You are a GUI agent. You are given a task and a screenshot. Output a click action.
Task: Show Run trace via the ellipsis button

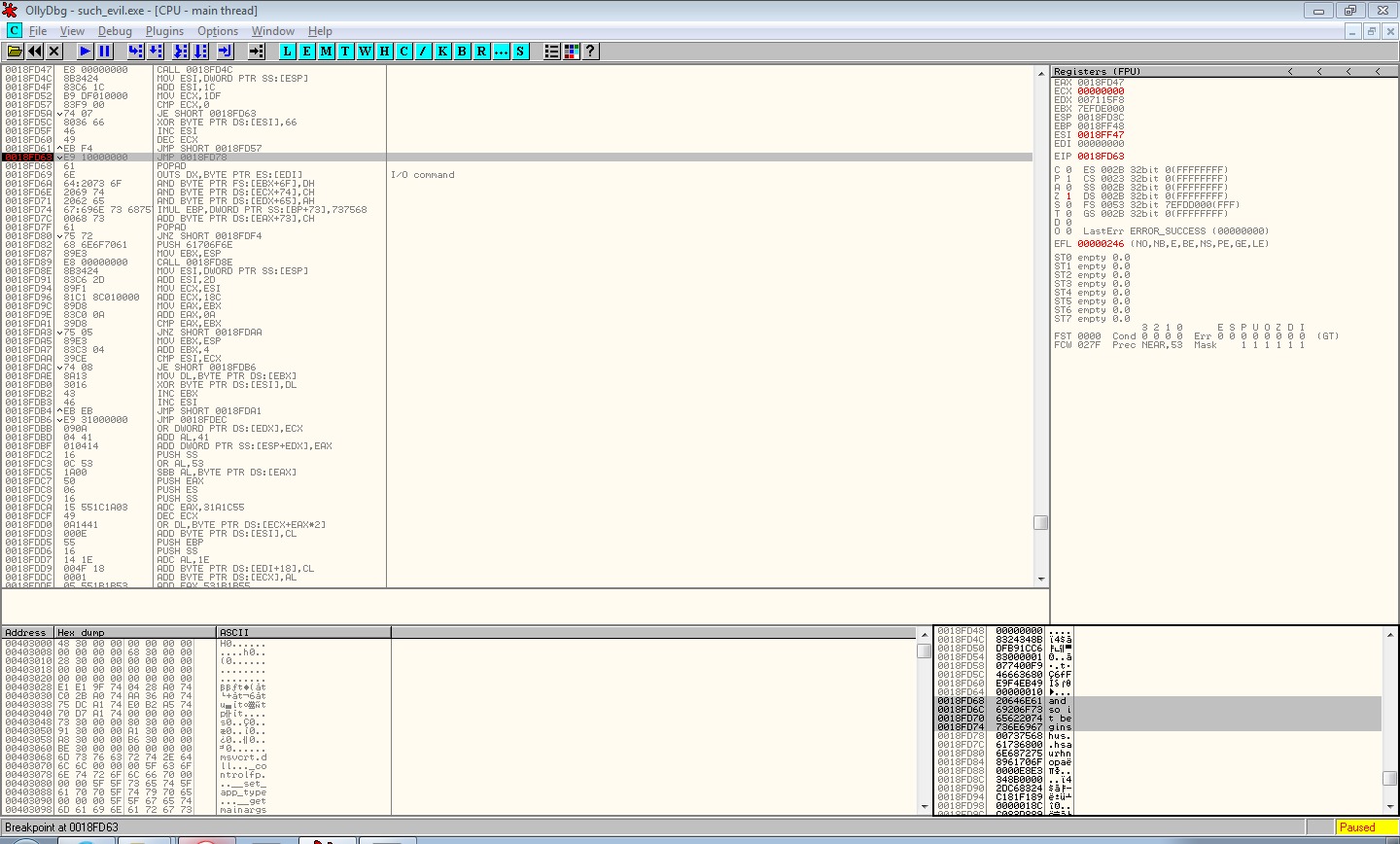501,51
